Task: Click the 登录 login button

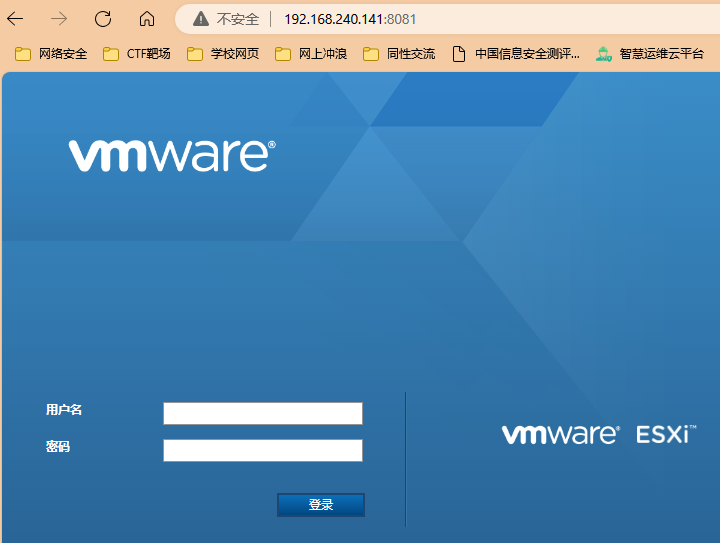Action: point(321,505)
